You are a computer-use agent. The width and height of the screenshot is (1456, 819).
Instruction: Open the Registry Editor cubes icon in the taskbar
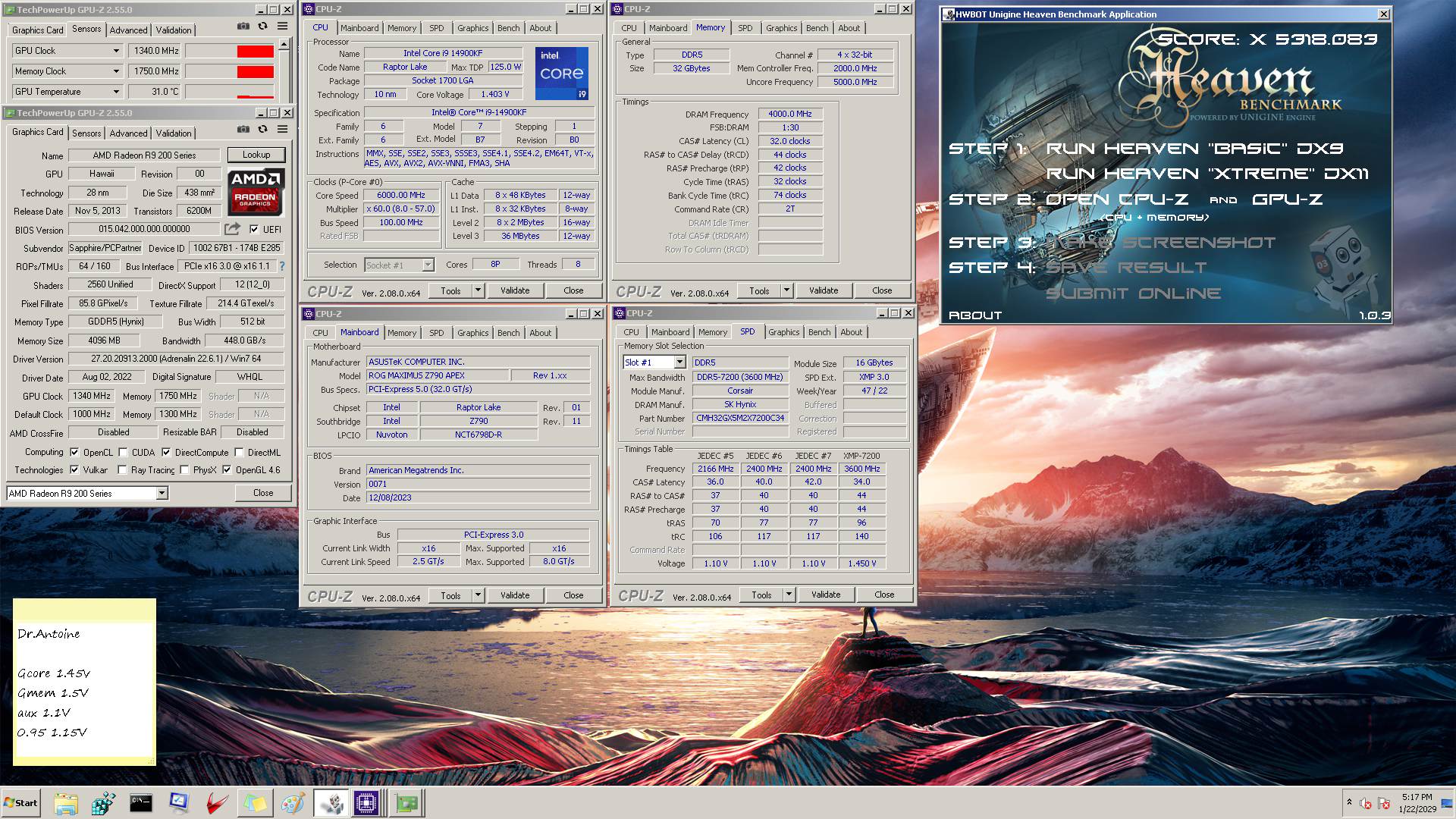tap(103, 803)
